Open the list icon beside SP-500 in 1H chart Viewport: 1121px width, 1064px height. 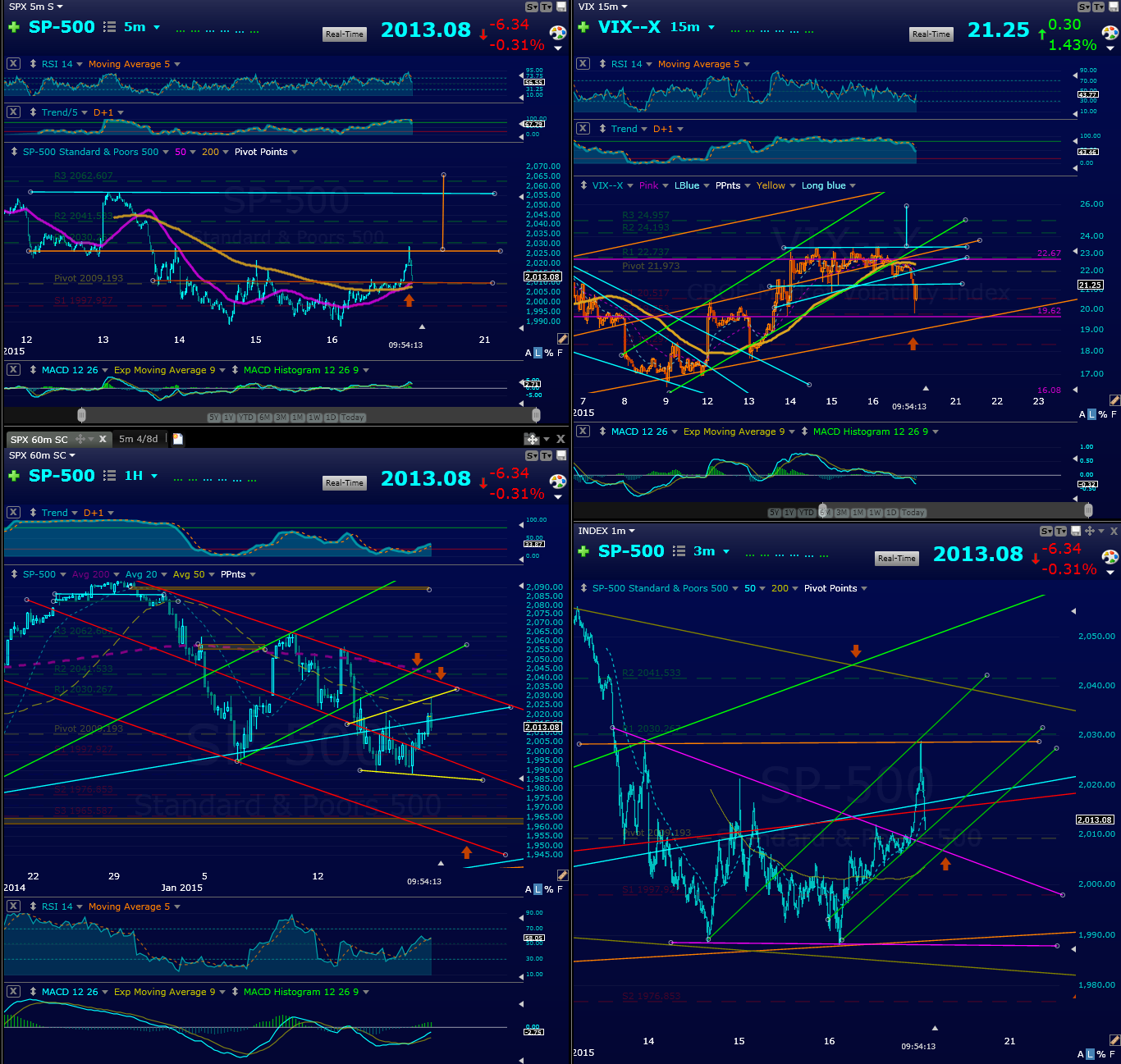pyautogui.click(x=110, y=476)
